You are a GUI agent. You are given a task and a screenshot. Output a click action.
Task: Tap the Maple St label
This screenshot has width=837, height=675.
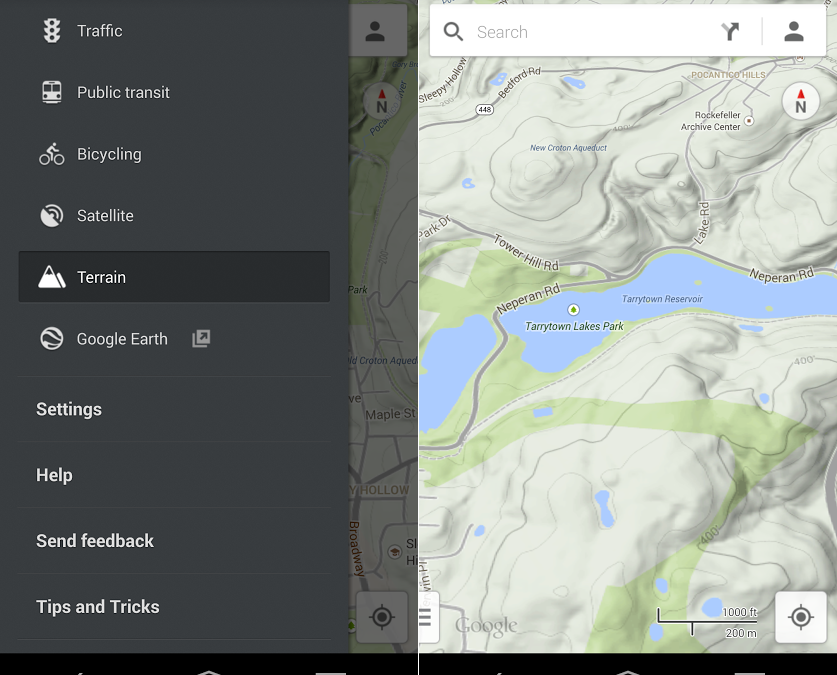[x=391, y=414]
